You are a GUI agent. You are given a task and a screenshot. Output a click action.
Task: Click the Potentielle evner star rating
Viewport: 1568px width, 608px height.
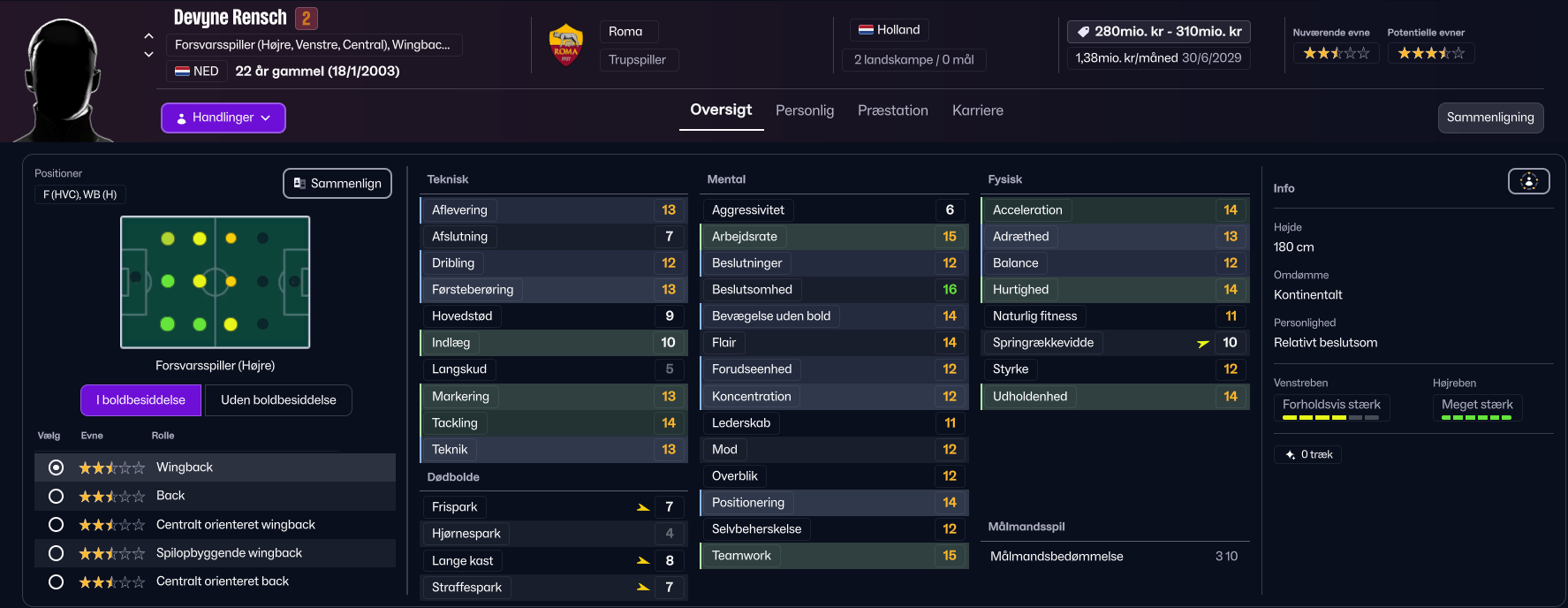(x=1431, y=53)
